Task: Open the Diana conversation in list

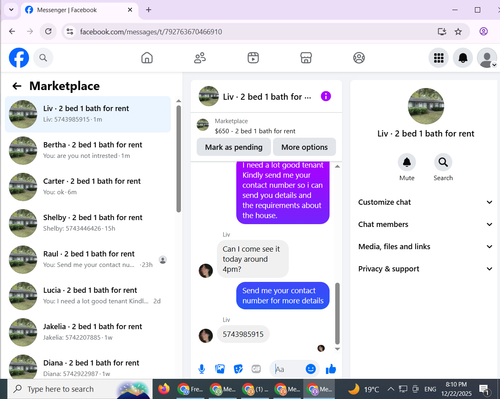Action: [x=88, y=366]
